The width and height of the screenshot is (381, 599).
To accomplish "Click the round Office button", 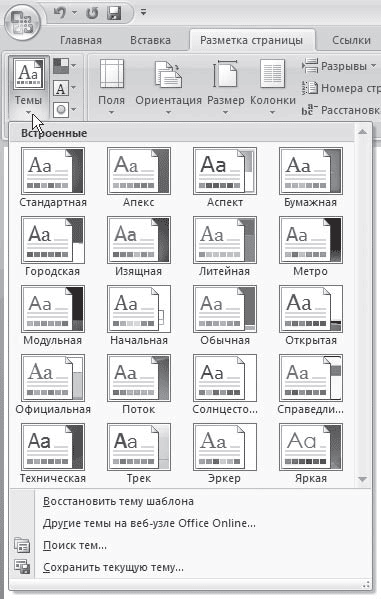I will coord(22,22).
